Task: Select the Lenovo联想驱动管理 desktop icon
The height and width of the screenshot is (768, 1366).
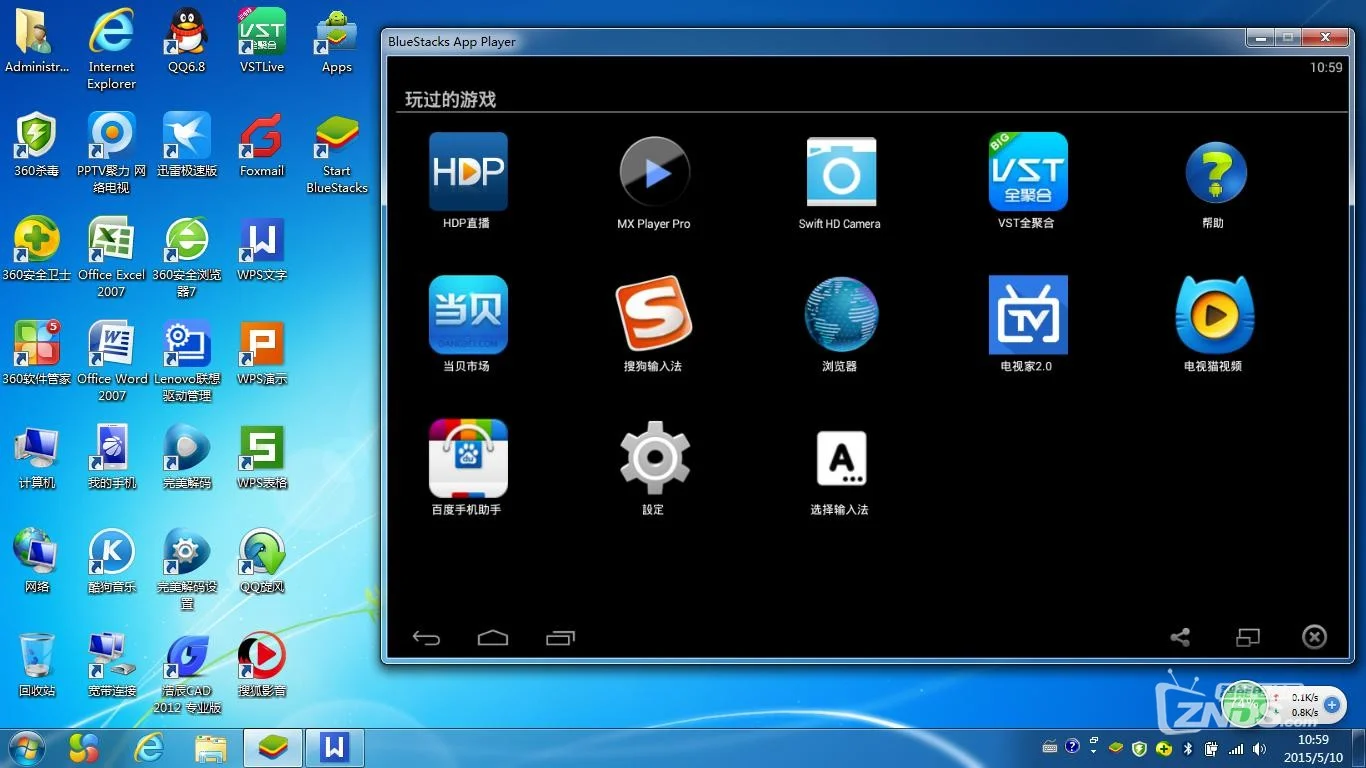Action: coord(187,360)
